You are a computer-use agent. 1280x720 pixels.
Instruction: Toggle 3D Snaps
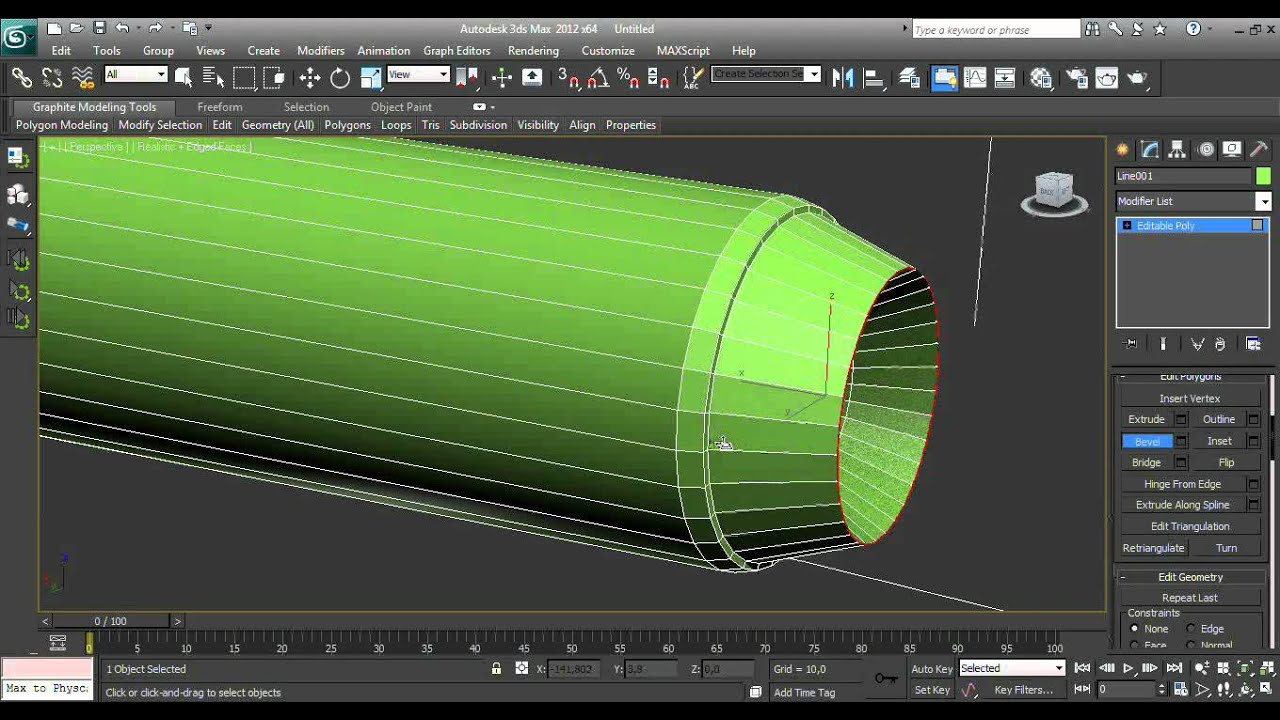click(568, 77)
